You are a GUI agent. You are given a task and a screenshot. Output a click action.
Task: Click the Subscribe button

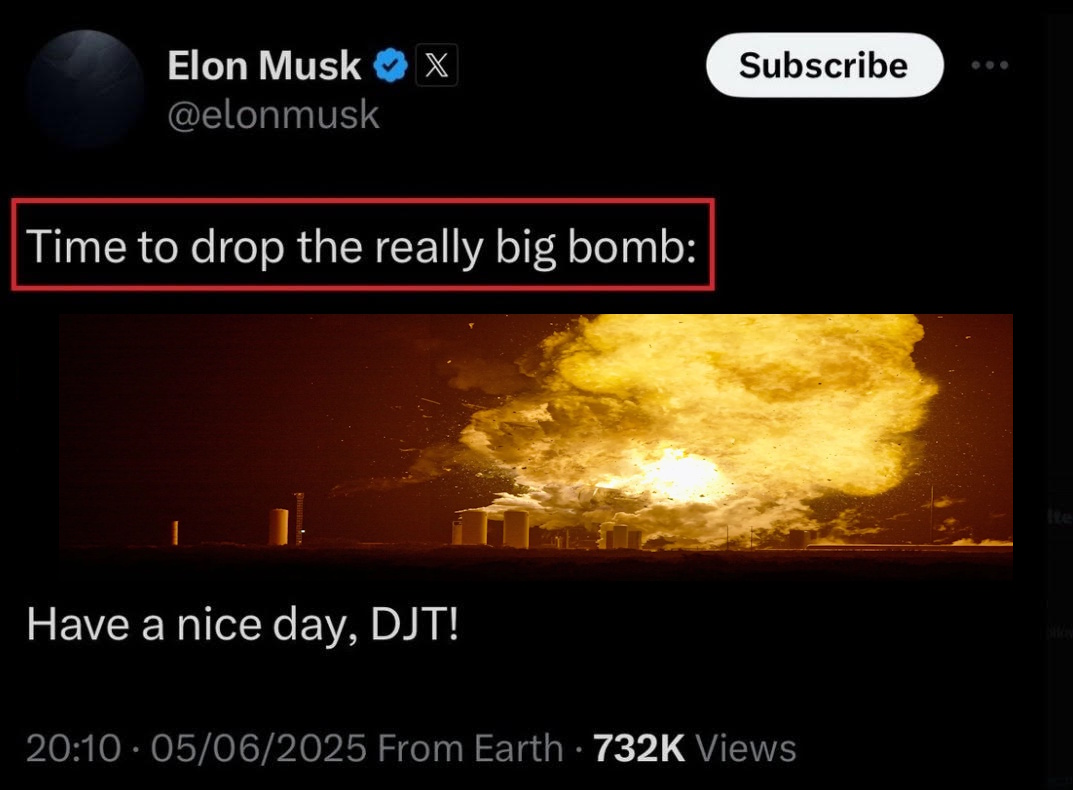[824, 65]
